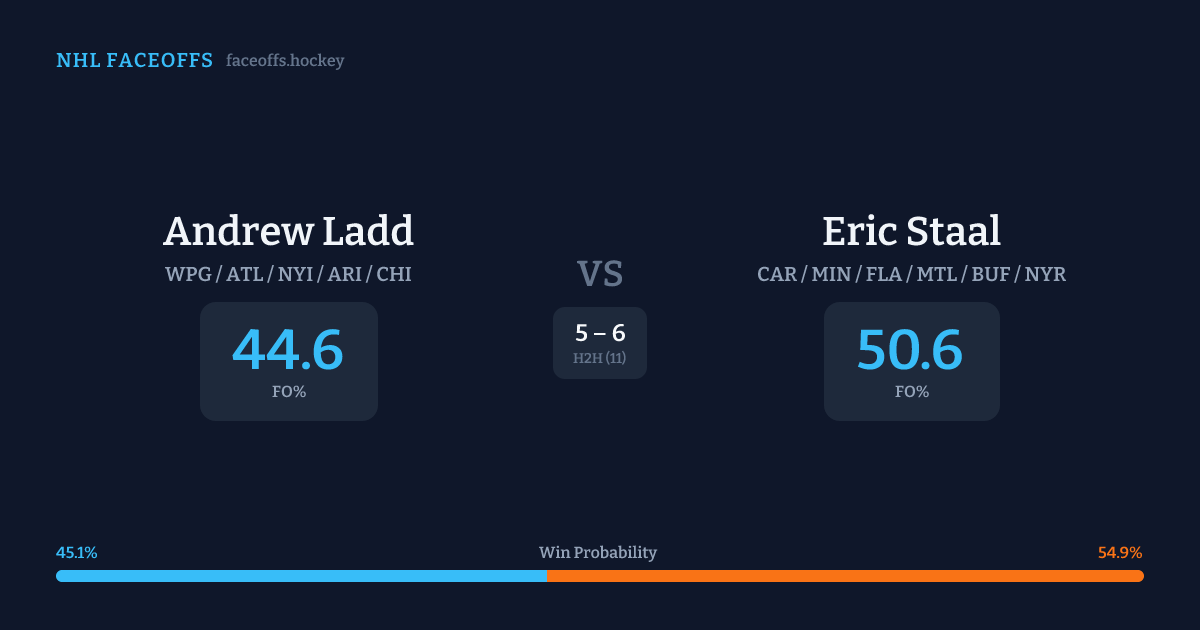Click the 5 – 6 head-to-head score
The height and width of the screenshot is (630, 1200).
coord(600,333)
